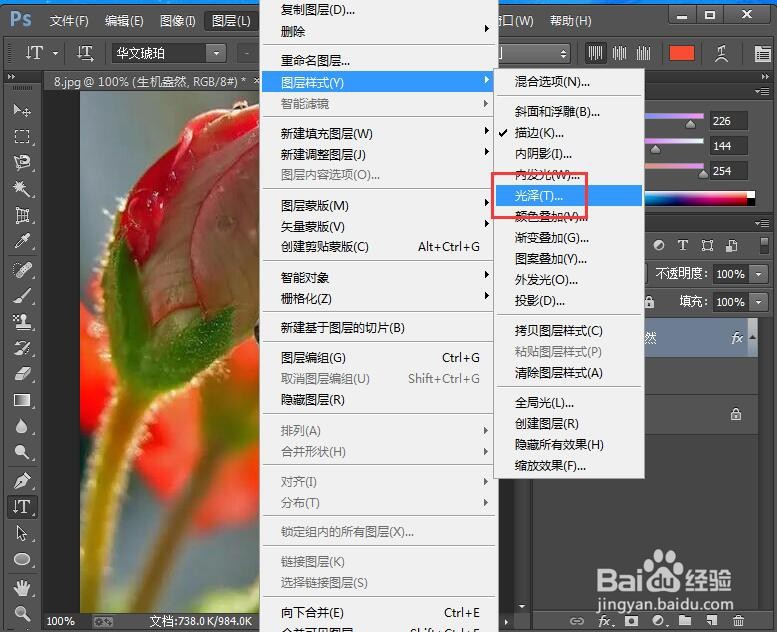Image resolution: width=777 pixels, height=632 pixels.
Task: Toggle shape layer filter icon
Action: (x=708, y=245)
